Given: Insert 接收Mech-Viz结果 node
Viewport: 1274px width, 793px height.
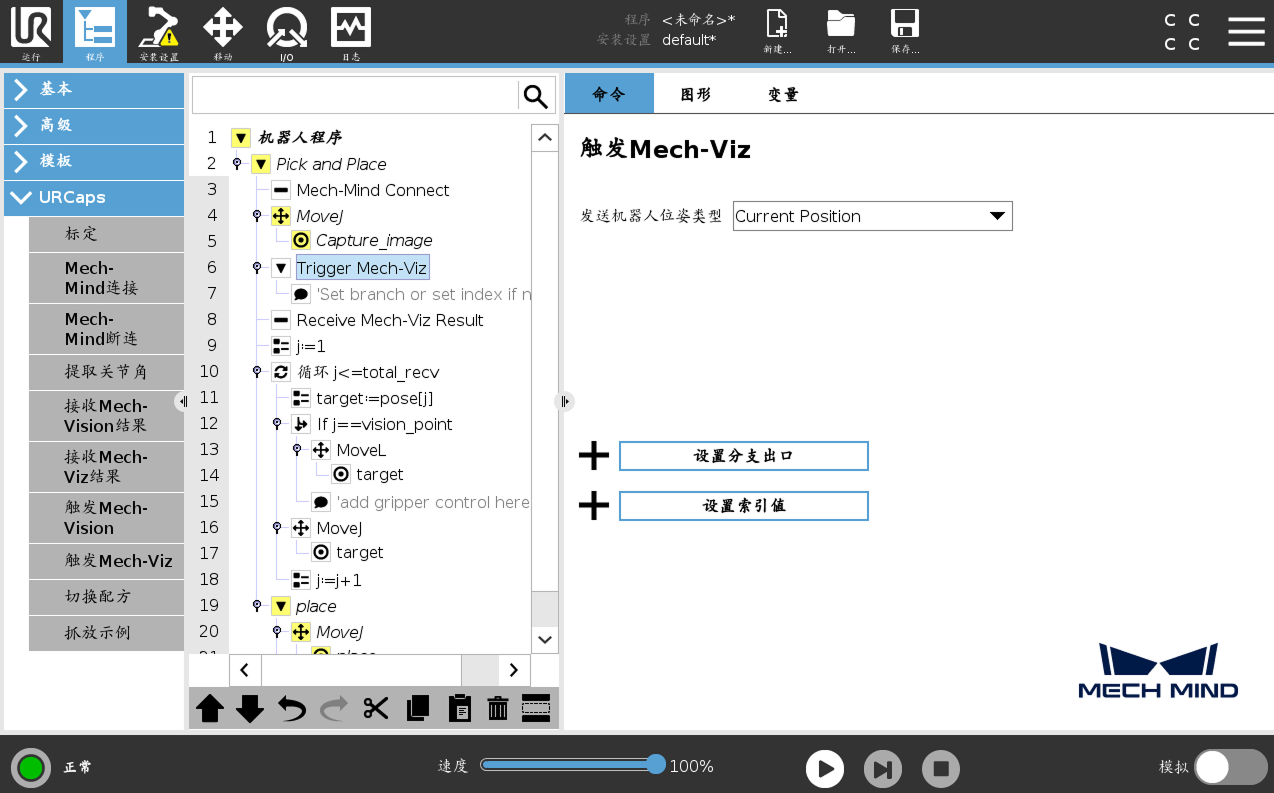Looking at the screenshot, I should pos(106,467).
